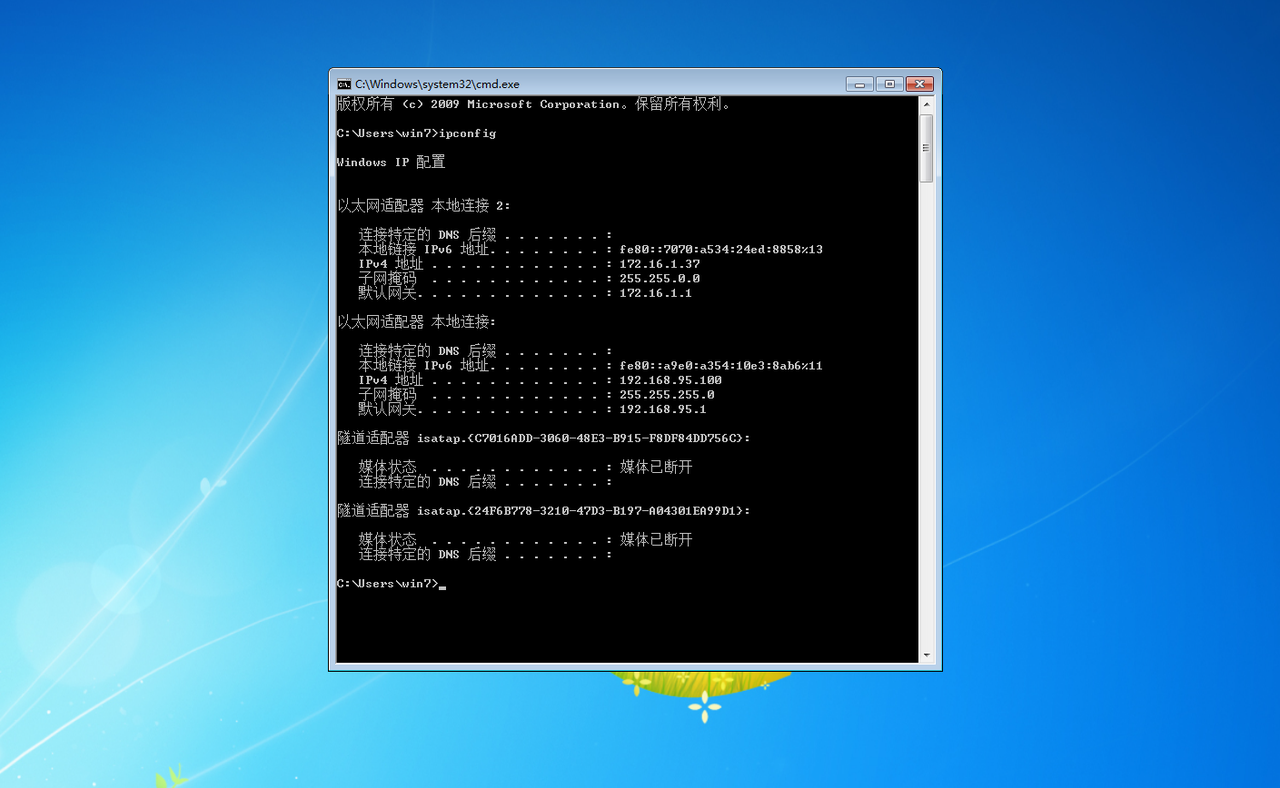Screen dimensions: 1280x788
Task: Click the isatap adapter line with C7016ADD
Action: pos(544,438)
